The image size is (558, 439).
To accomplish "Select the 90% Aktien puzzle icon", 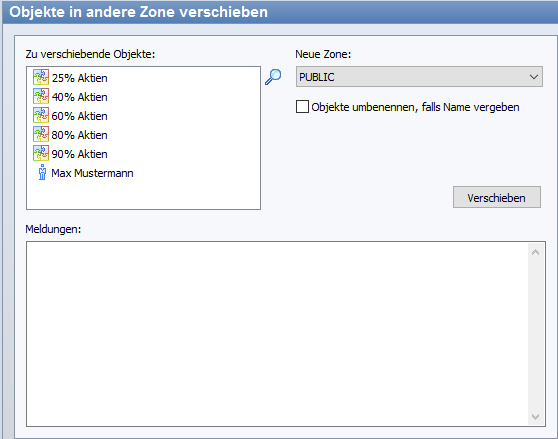I will [x=41, y=153].
